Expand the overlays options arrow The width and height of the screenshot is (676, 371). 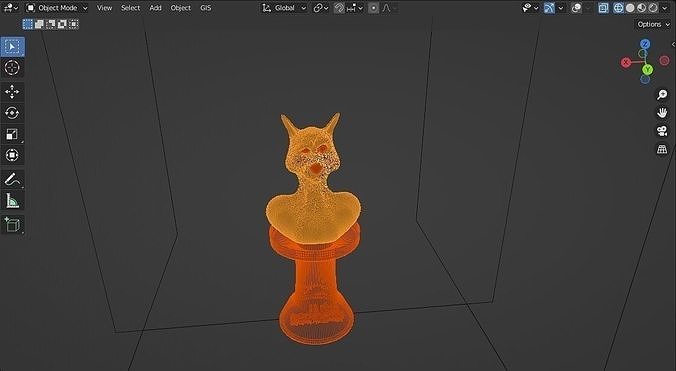[587, 8]
